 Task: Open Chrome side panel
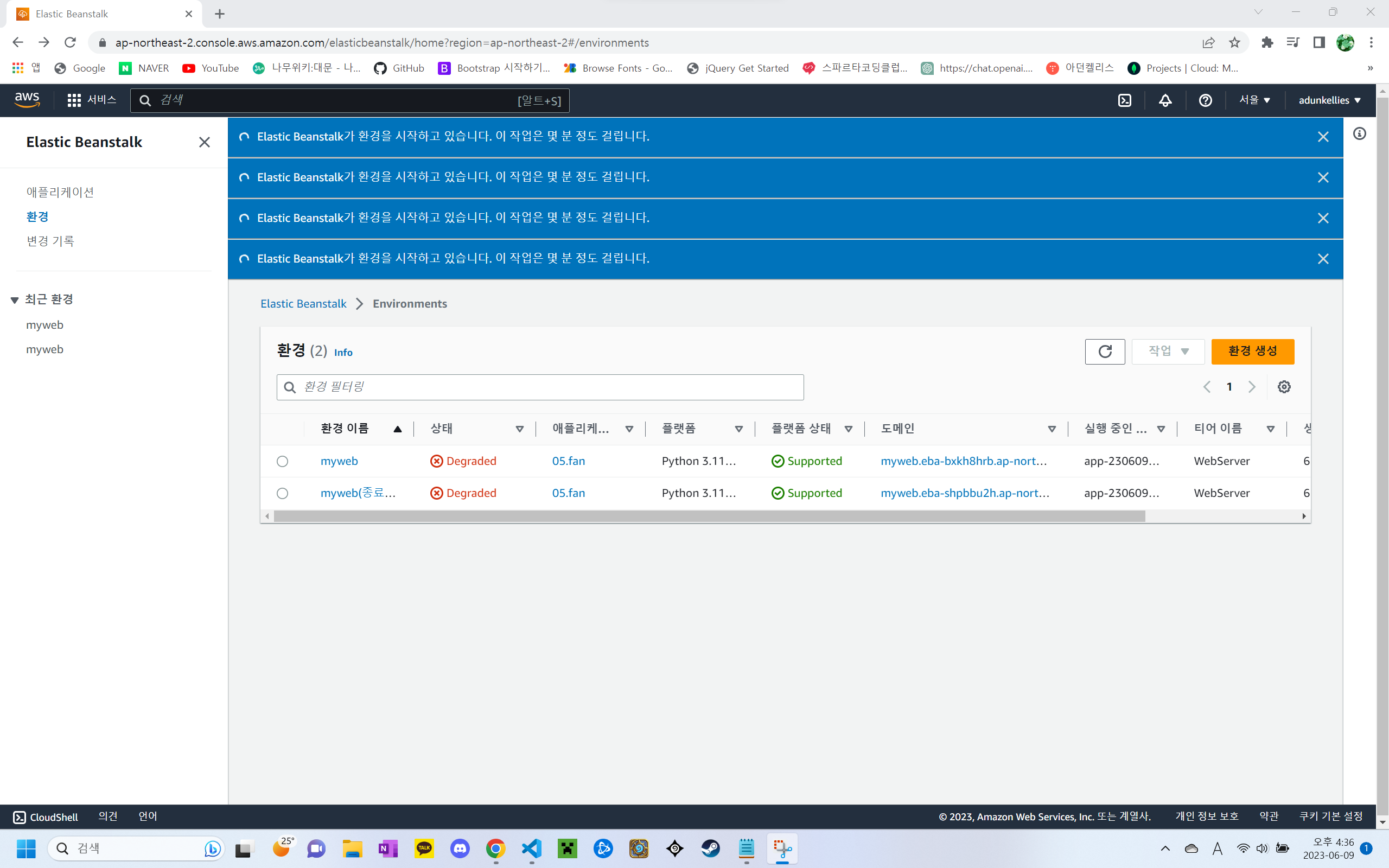[1319, 42]
